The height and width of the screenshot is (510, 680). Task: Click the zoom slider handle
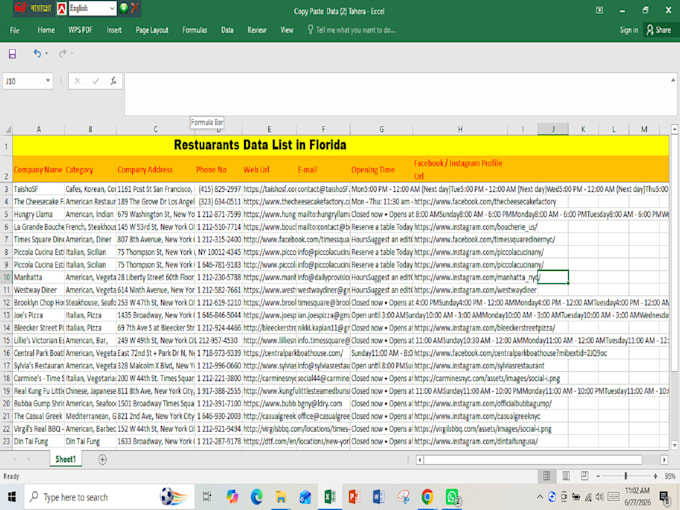(x=626, y=476)
